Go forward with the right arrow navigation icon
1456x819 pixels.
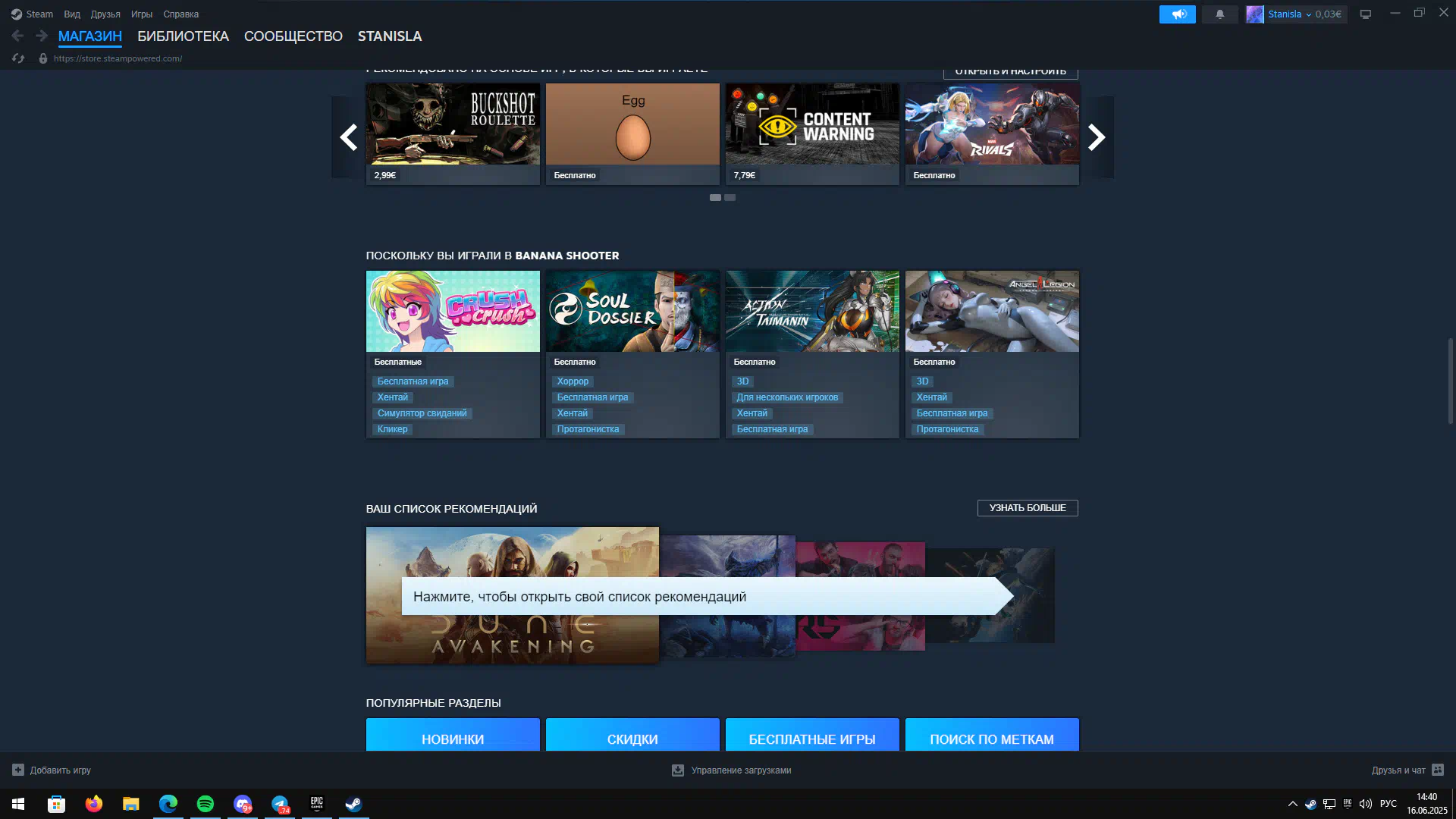click(42, 36)
